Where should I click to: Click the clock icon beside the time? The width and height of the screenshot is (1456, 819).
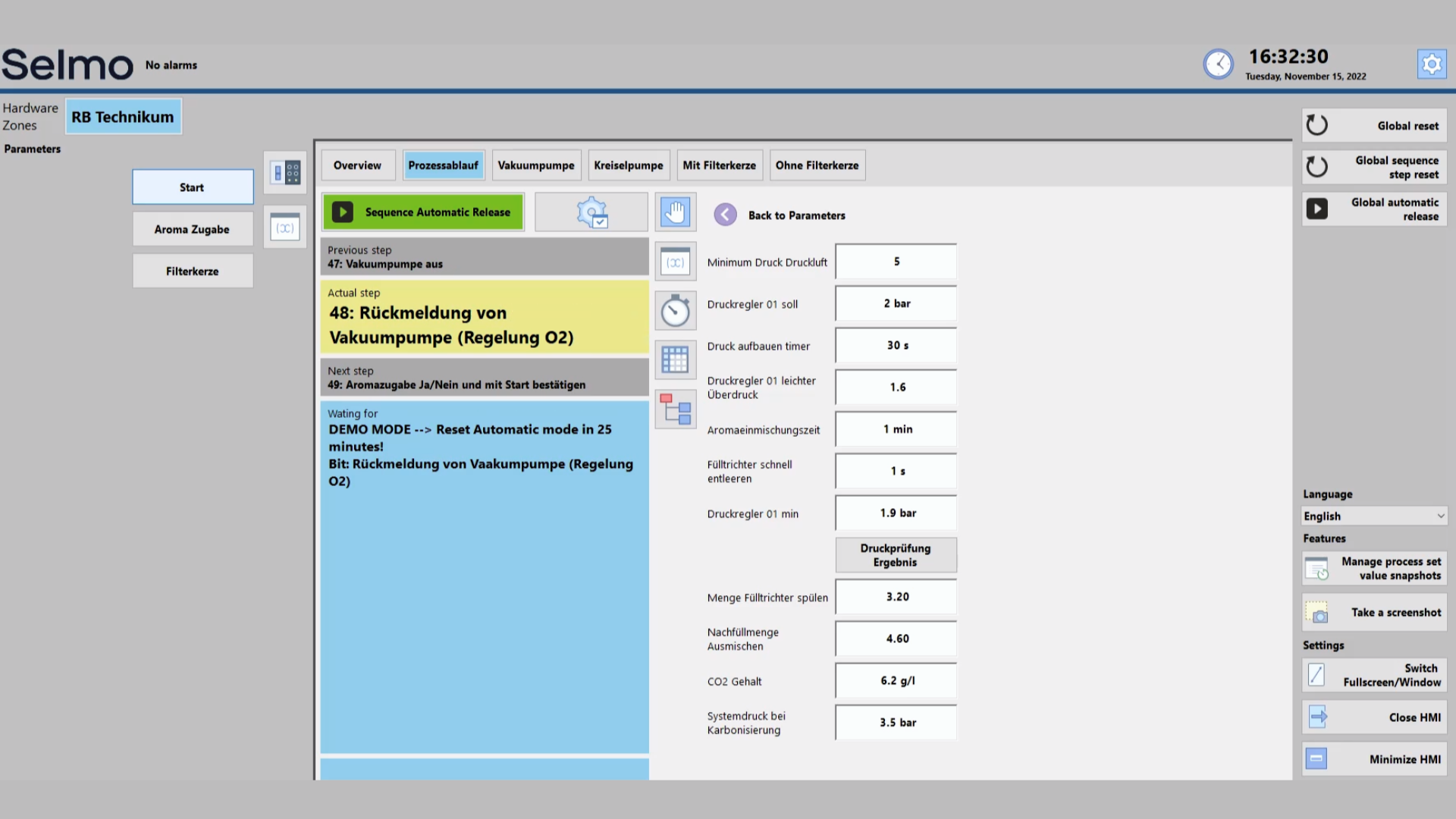point(1218,64)
